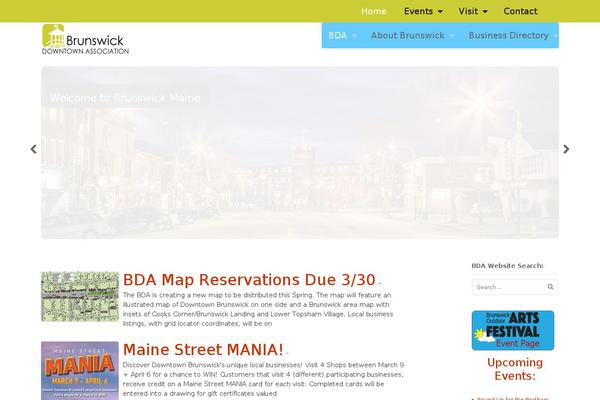Open the Home menu item
Screen dimensions: 600x400
[374, 11]
